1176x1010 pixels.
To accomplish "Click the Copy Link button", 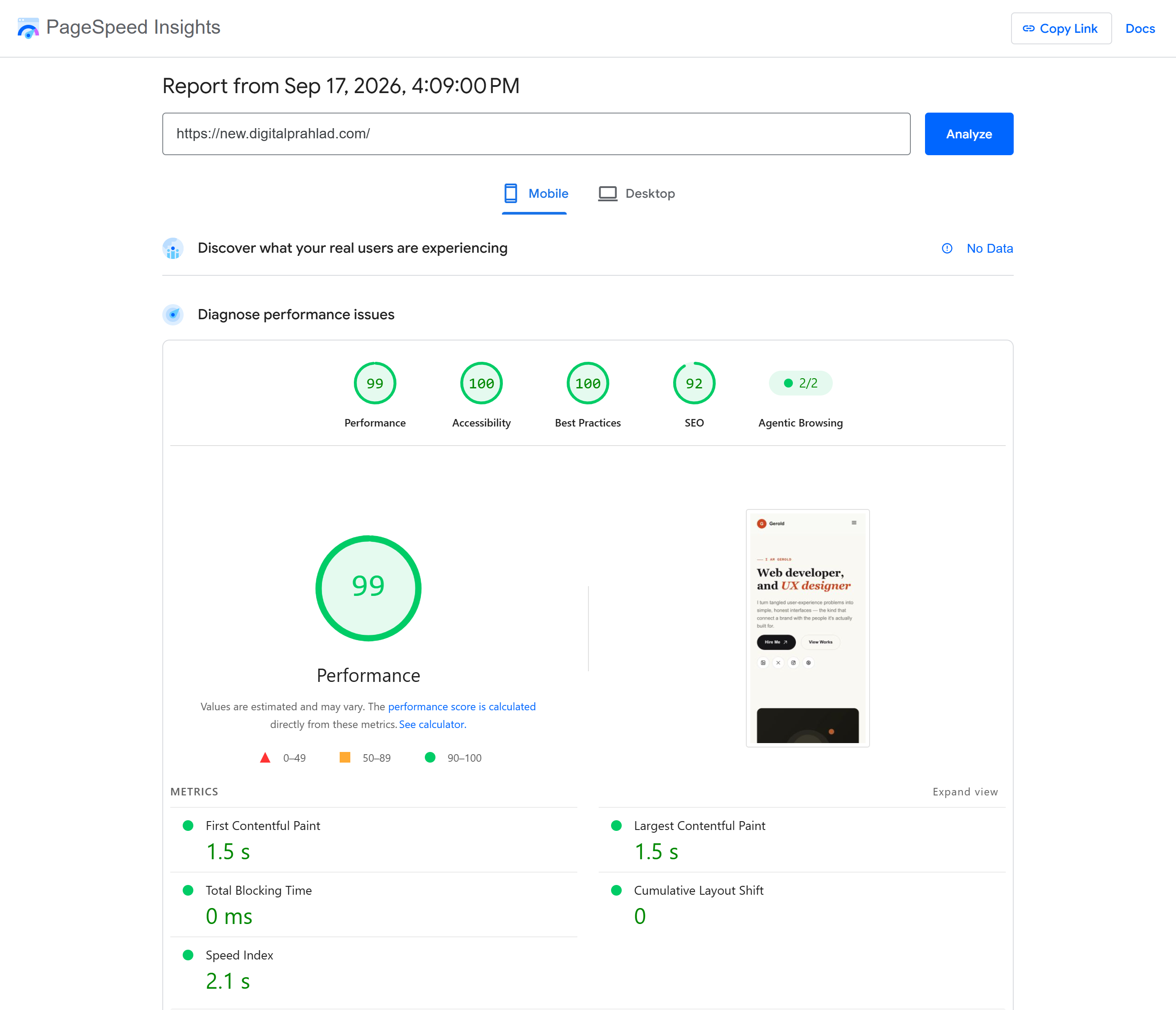I will point(1061,28).
